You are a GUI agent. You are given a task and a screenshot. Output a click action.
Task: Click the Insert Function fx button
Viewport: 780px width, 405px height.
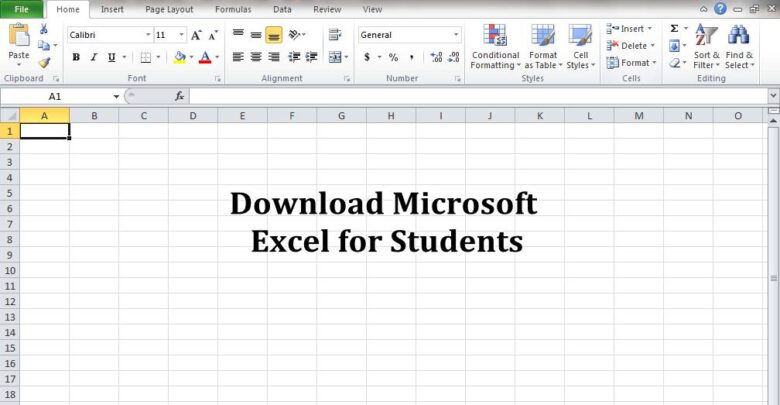(180, 96)
